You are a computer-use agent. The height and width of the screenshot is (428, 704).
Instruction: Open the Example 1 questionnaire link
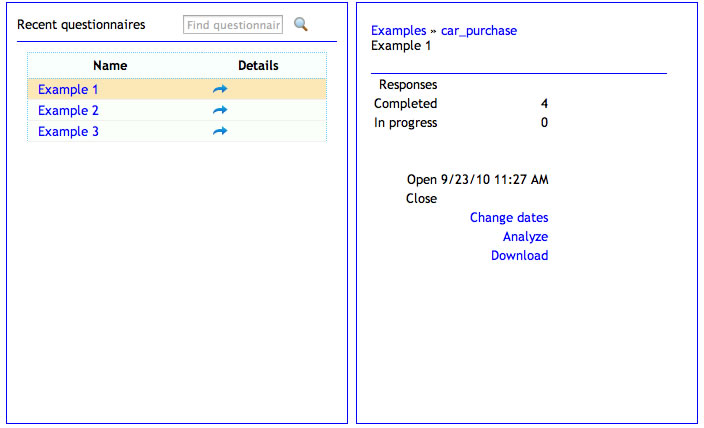point(68,89)
